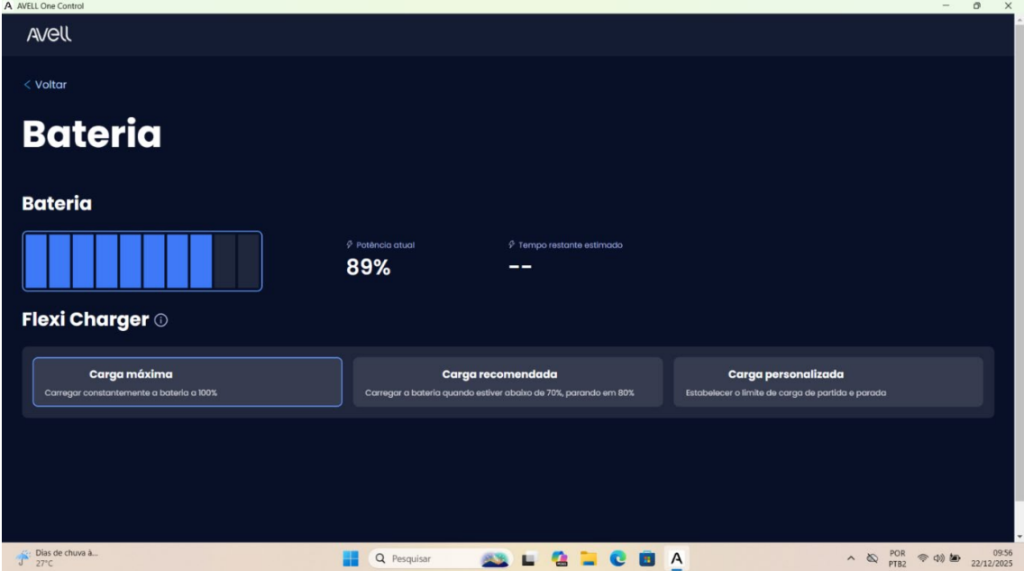Click the Flexi Charger info icon
Image resolution: width=1024 pixels, height=571 pixels.
[161, 320]
